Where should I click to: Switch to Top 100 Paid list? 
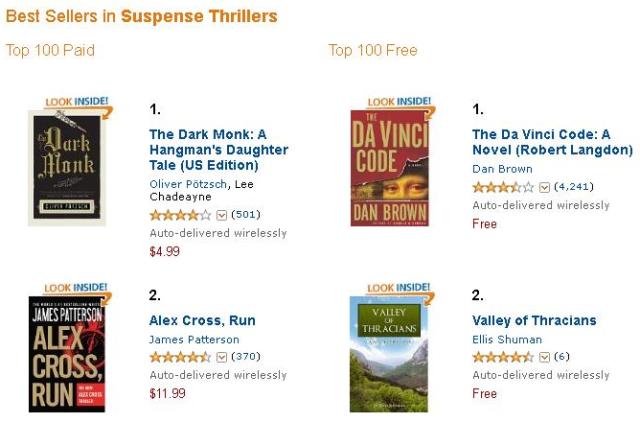pyautogui.click(x=50, y=50)
